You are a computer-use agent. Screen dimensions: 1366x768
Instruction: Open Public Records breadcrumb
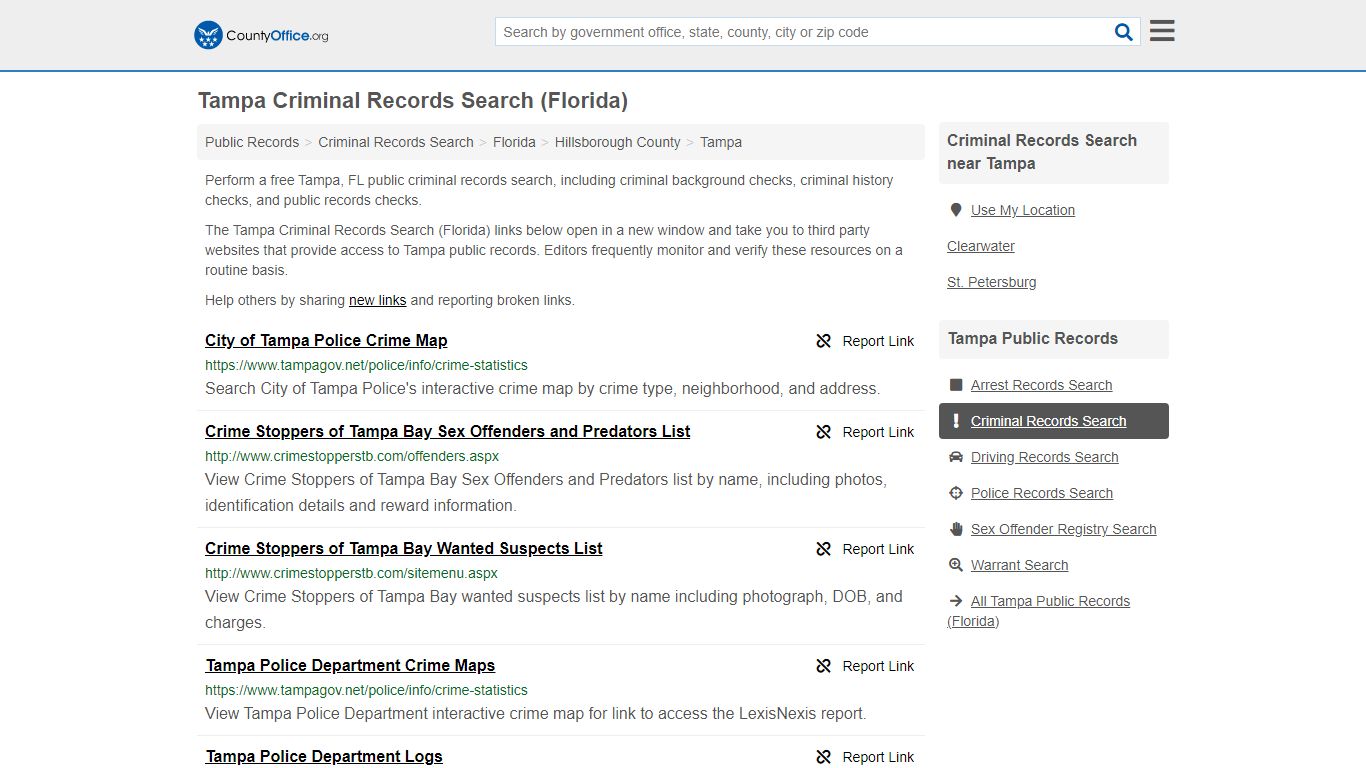252,142
